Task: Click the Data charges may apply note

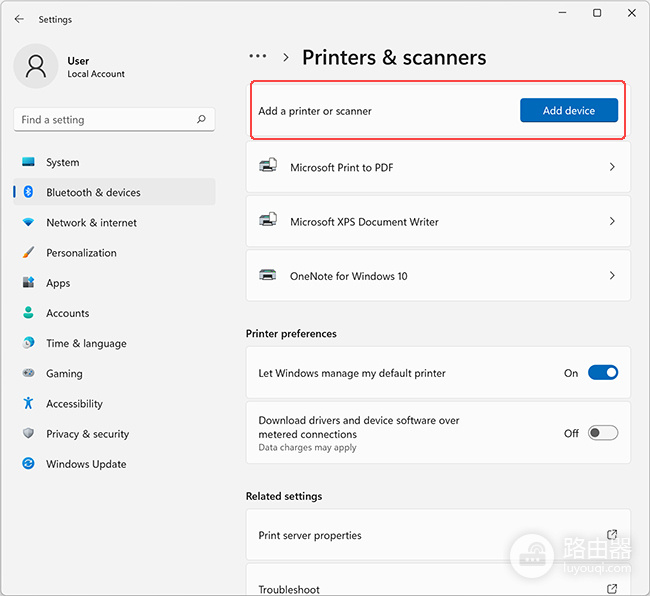Action: click(x=307, y=448)
